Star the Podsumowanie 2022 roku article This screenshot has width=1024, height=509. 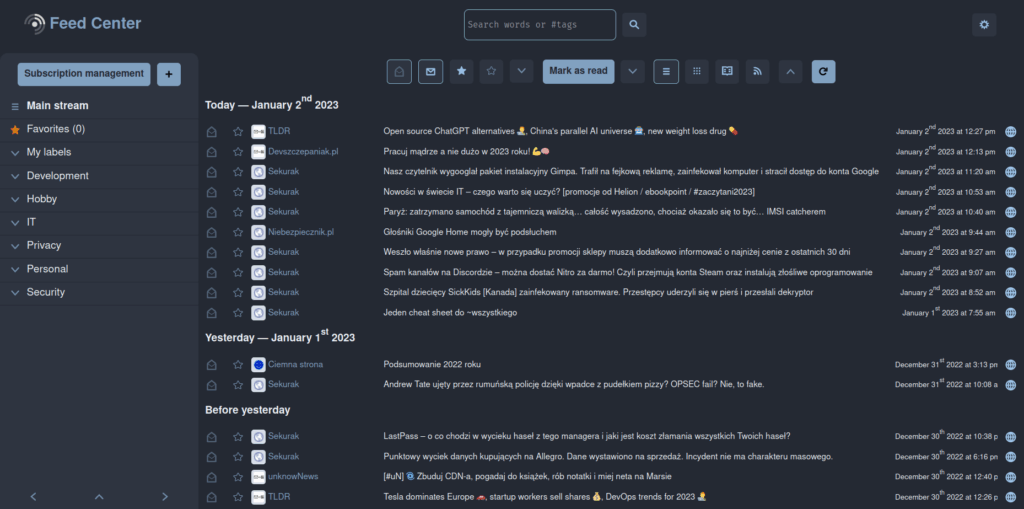point(238,365)
